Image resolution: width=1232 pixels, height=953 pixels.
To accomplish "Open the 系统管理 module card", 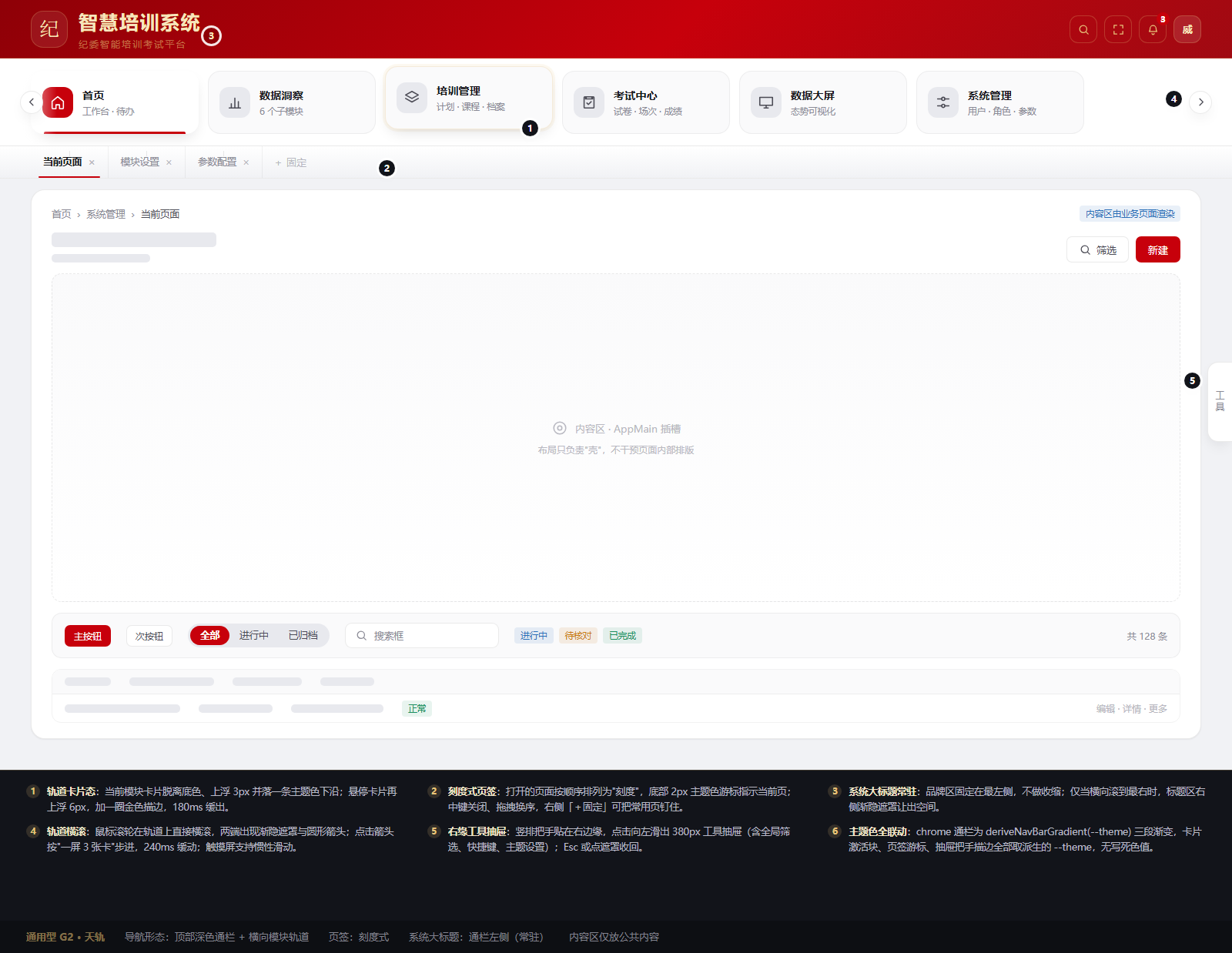I will click(x=1000, y=102).
